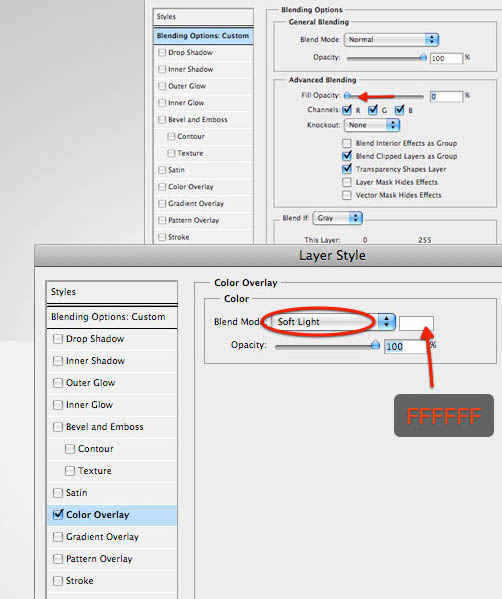Screen dimensions: 502x599
Task: Open the Blend If Gray dropdown
Action: (x=337, y=218)
